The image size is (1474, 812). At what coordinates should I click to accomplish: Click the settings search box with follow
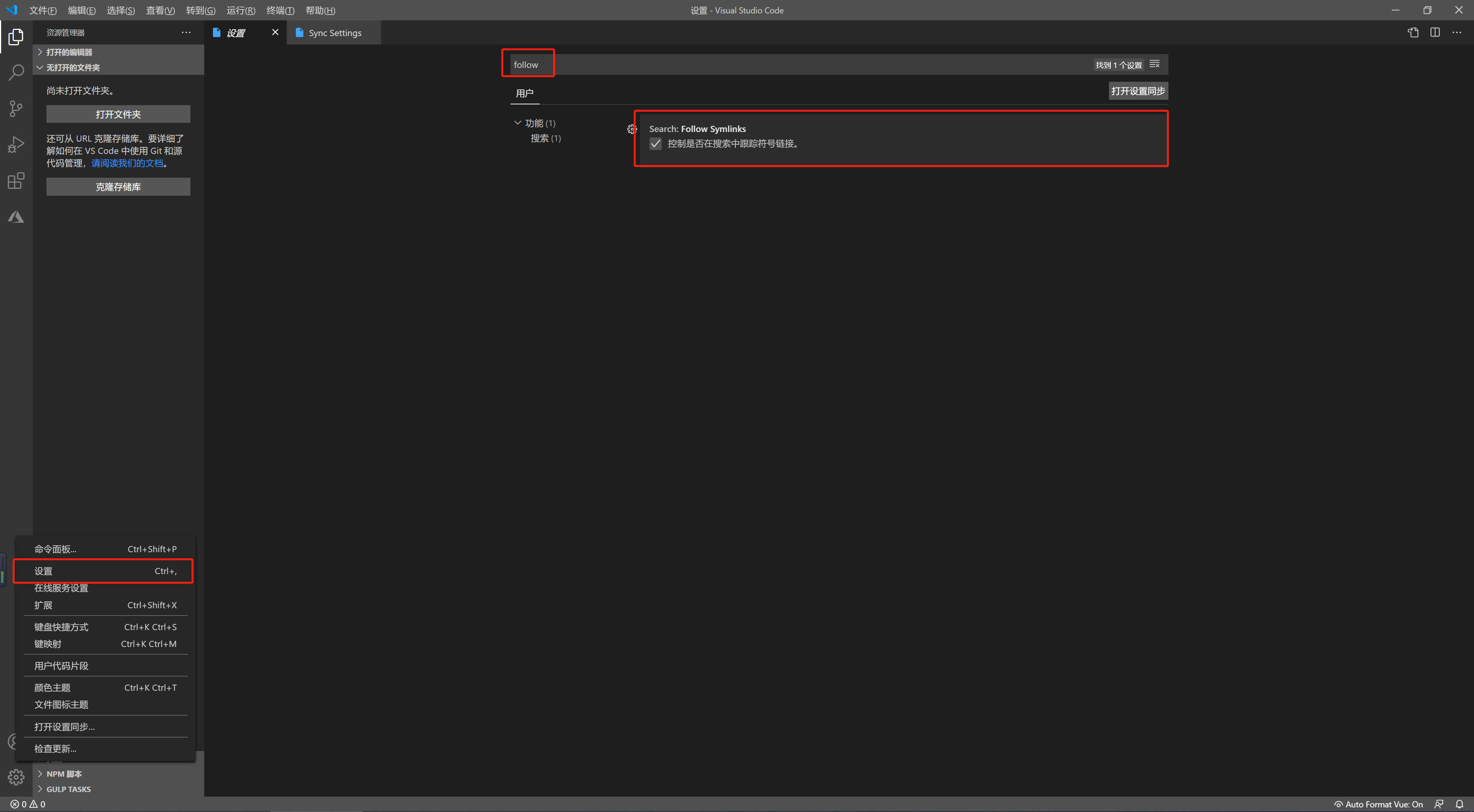[x=801, y=65]
